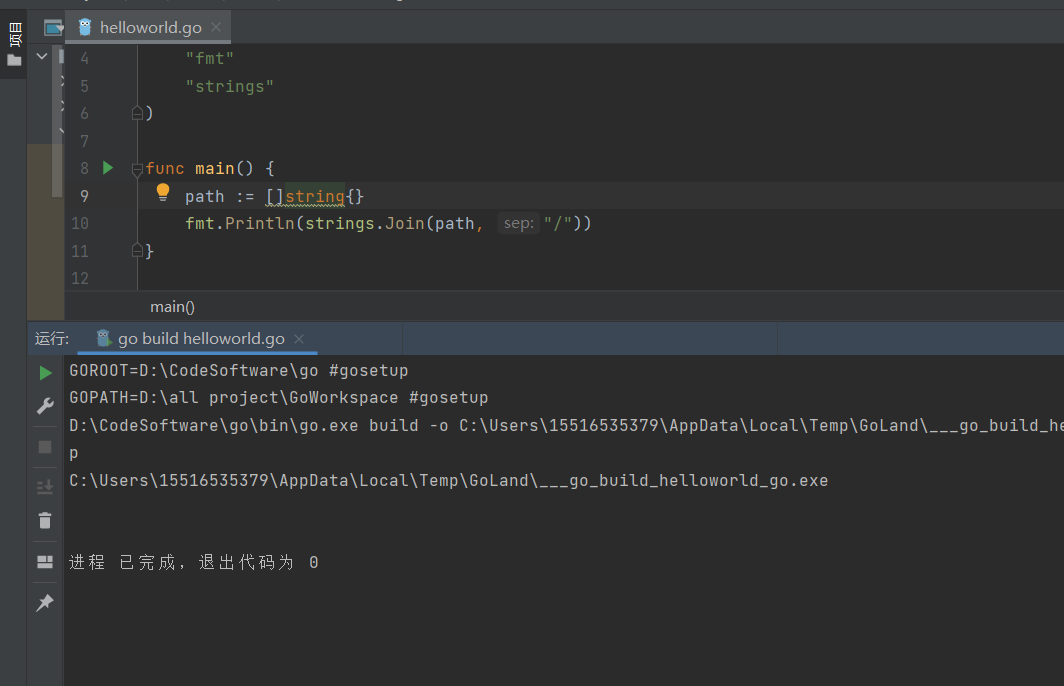Click the Go gopher icon on helloworld.go tab

click(83, 27)
